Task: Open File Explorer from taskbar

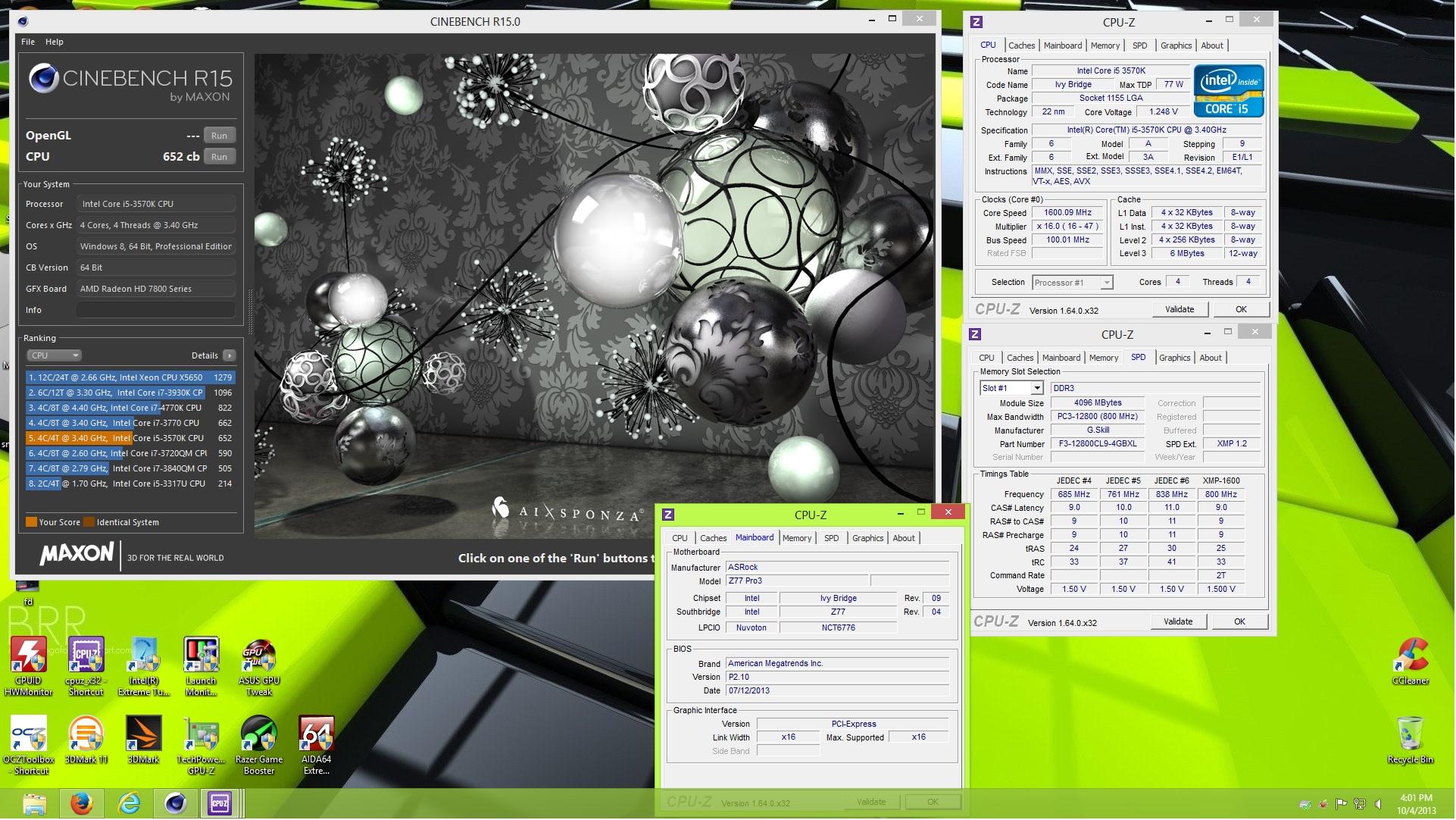Action: [x=35, y=804]
